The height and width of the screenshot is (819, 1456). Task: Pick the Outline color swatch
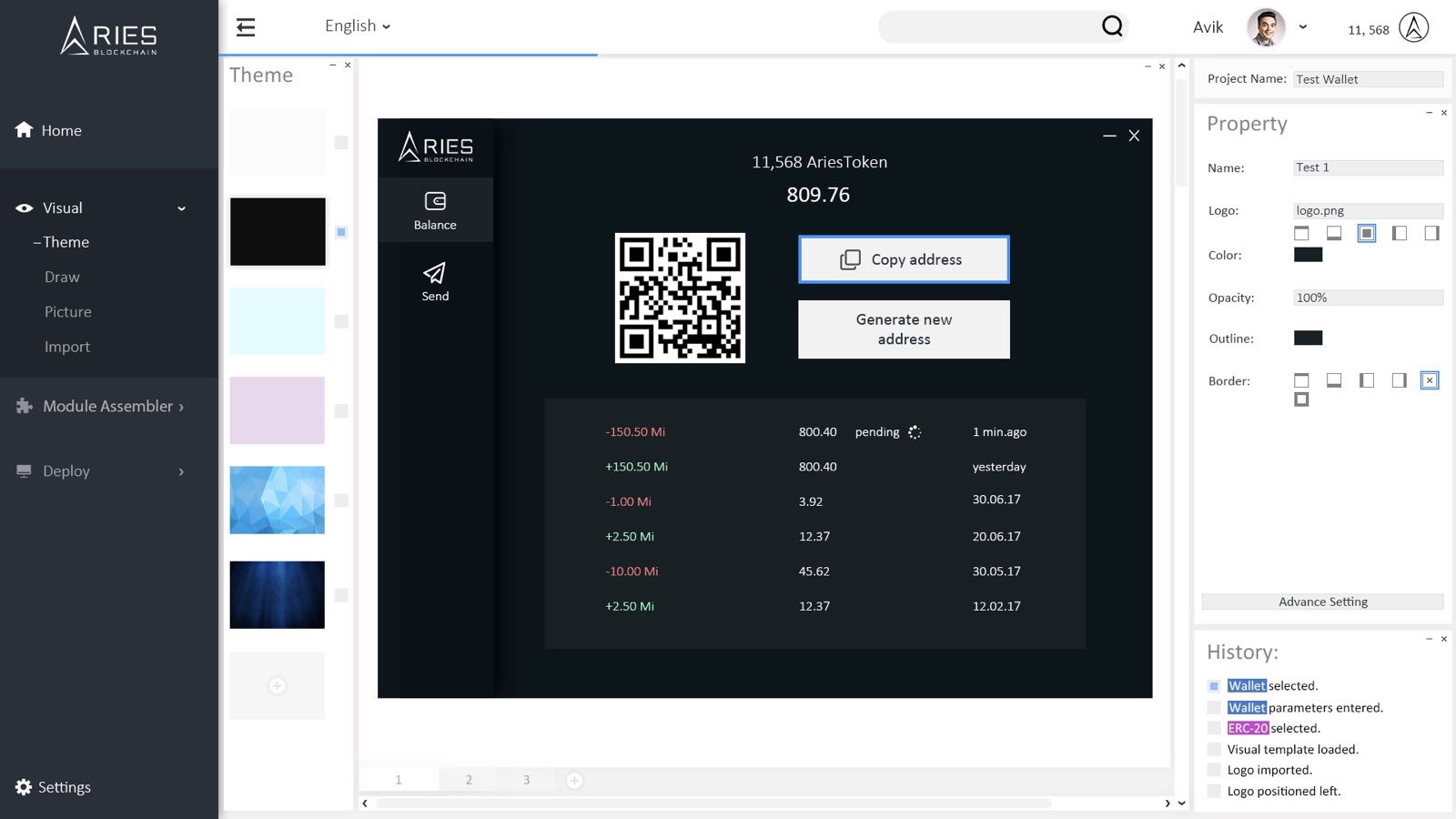1308,339
